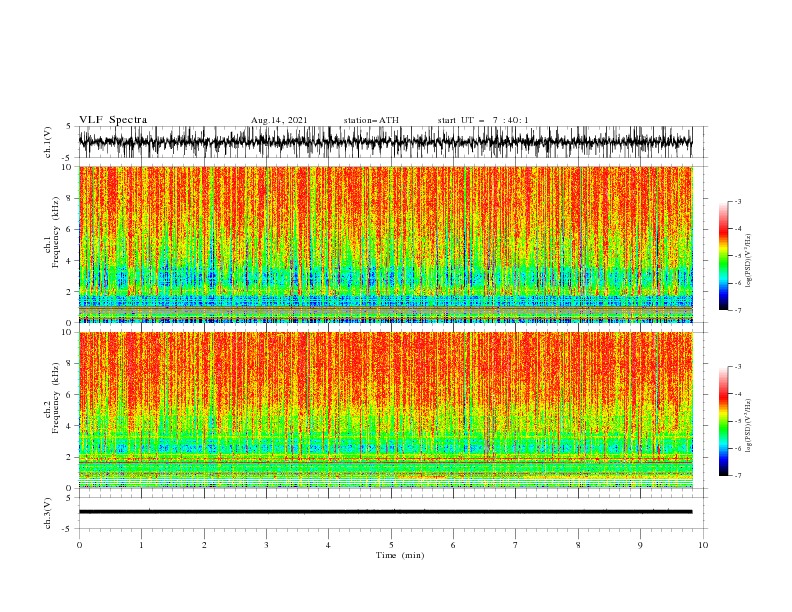
Task: Click the "VLF Spectra" plot title
Action: pyautogui.click(x=113, y=120)
